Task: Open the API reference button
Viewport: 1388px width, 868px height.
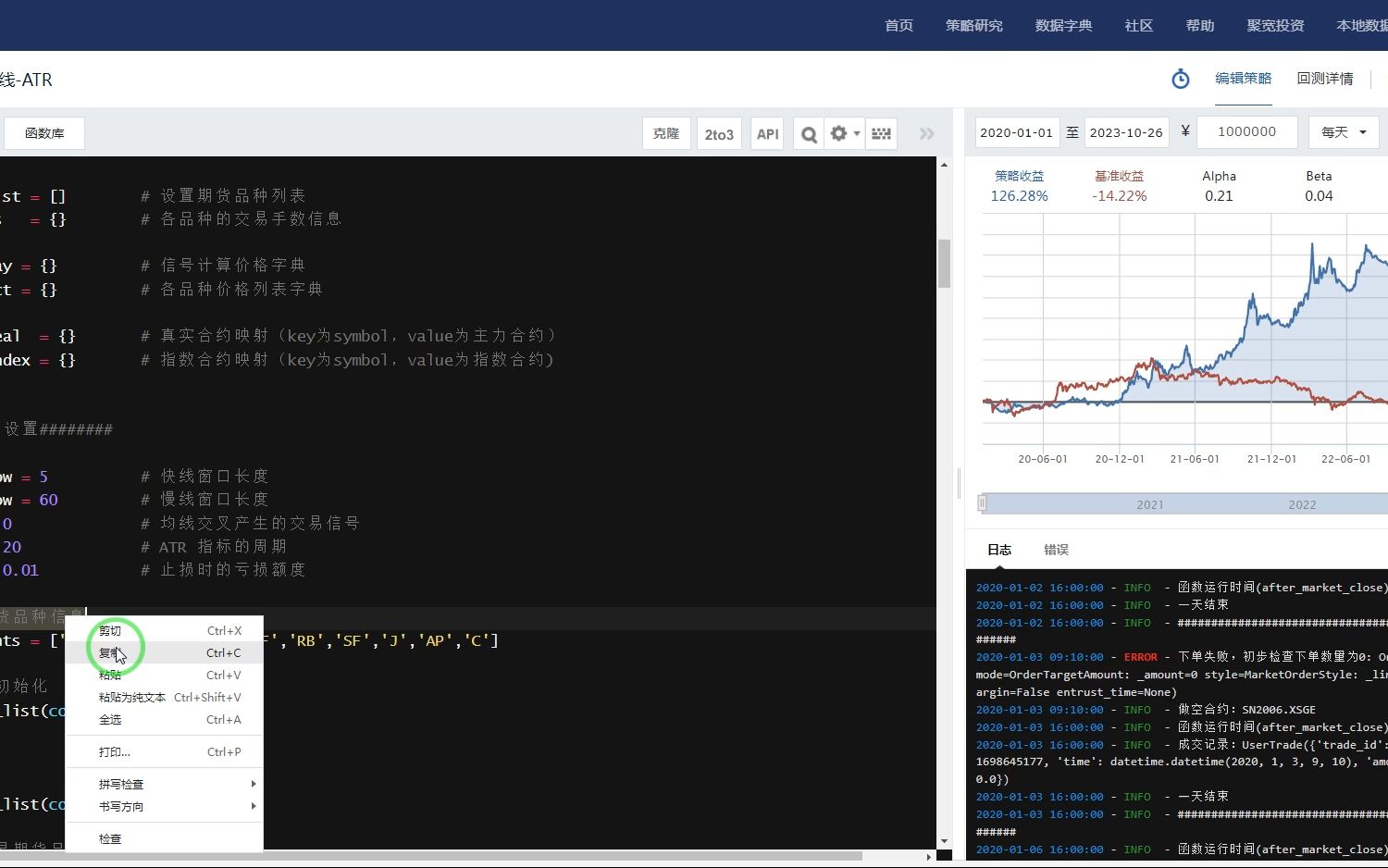Action: pyautogui.click(x=767, y=134)
